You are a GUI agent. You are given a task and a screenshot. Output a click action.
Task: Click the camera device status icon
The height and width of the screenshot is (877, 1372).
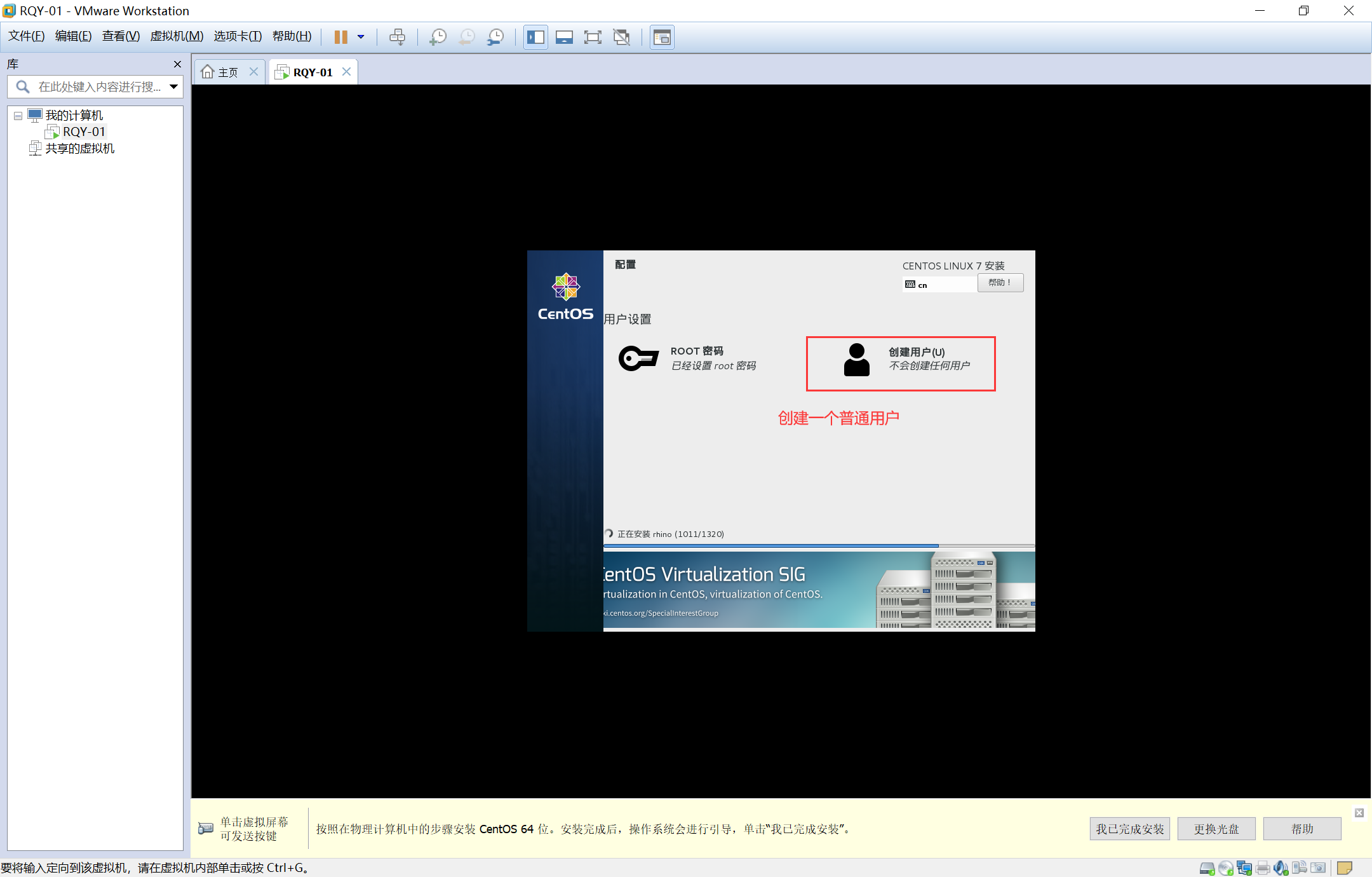point(1318,867)
